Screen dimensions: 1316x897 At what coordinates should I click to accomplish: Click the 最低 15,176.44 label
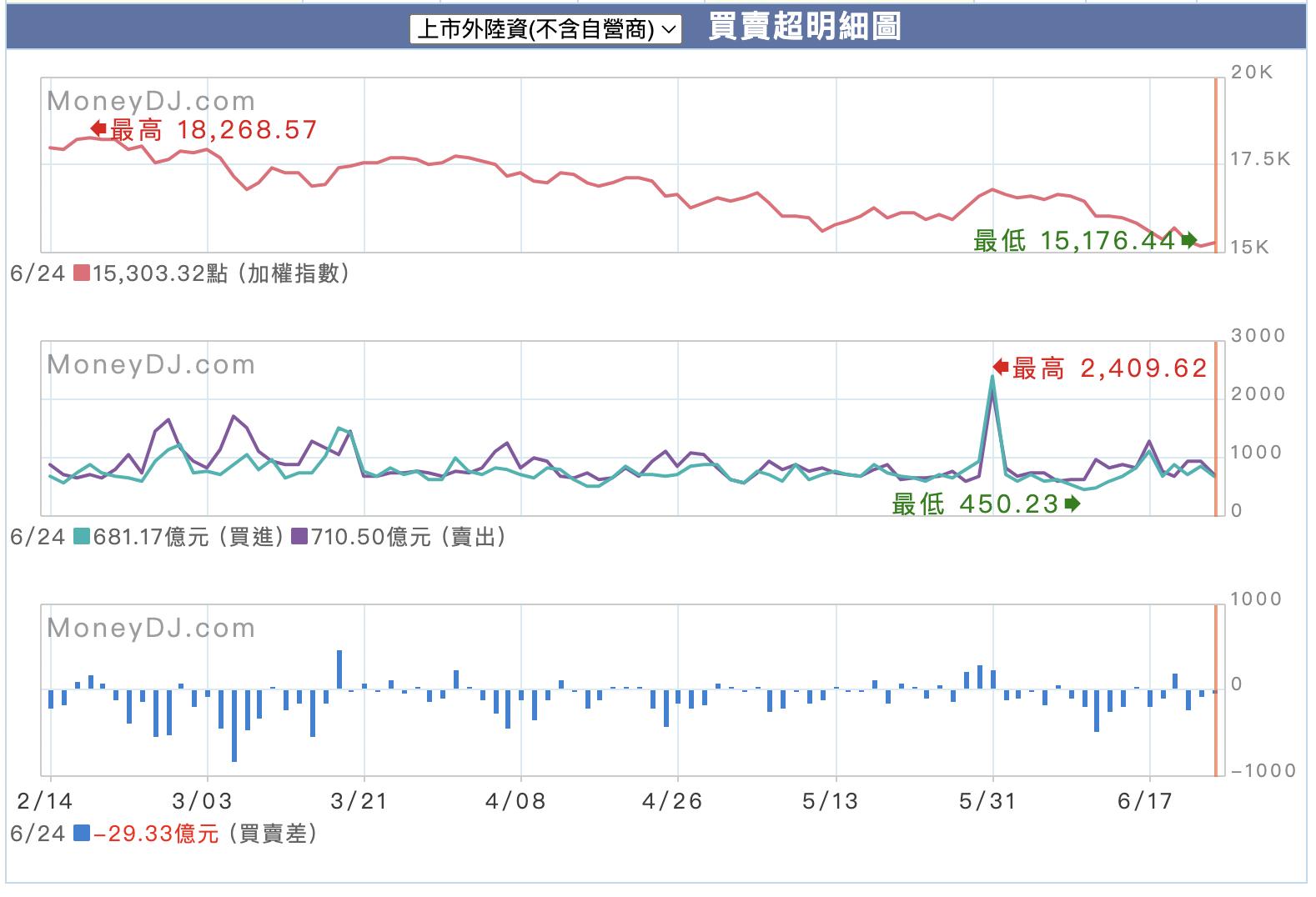pyautogui.click(x=1075, y=241)
